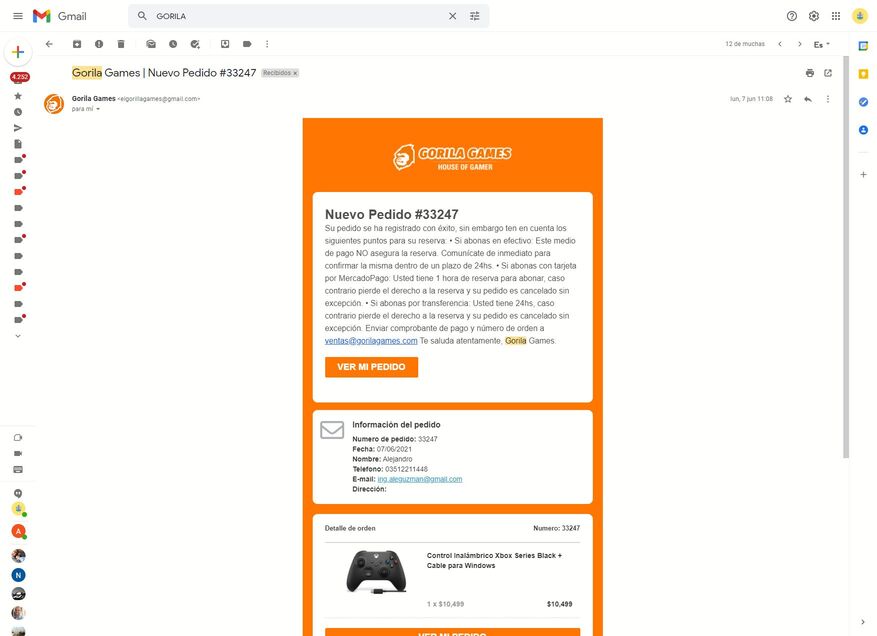The width and height of the screenshot is (877, 636).
Task: Open search filter options in search bar
Action: pos(475,16)
